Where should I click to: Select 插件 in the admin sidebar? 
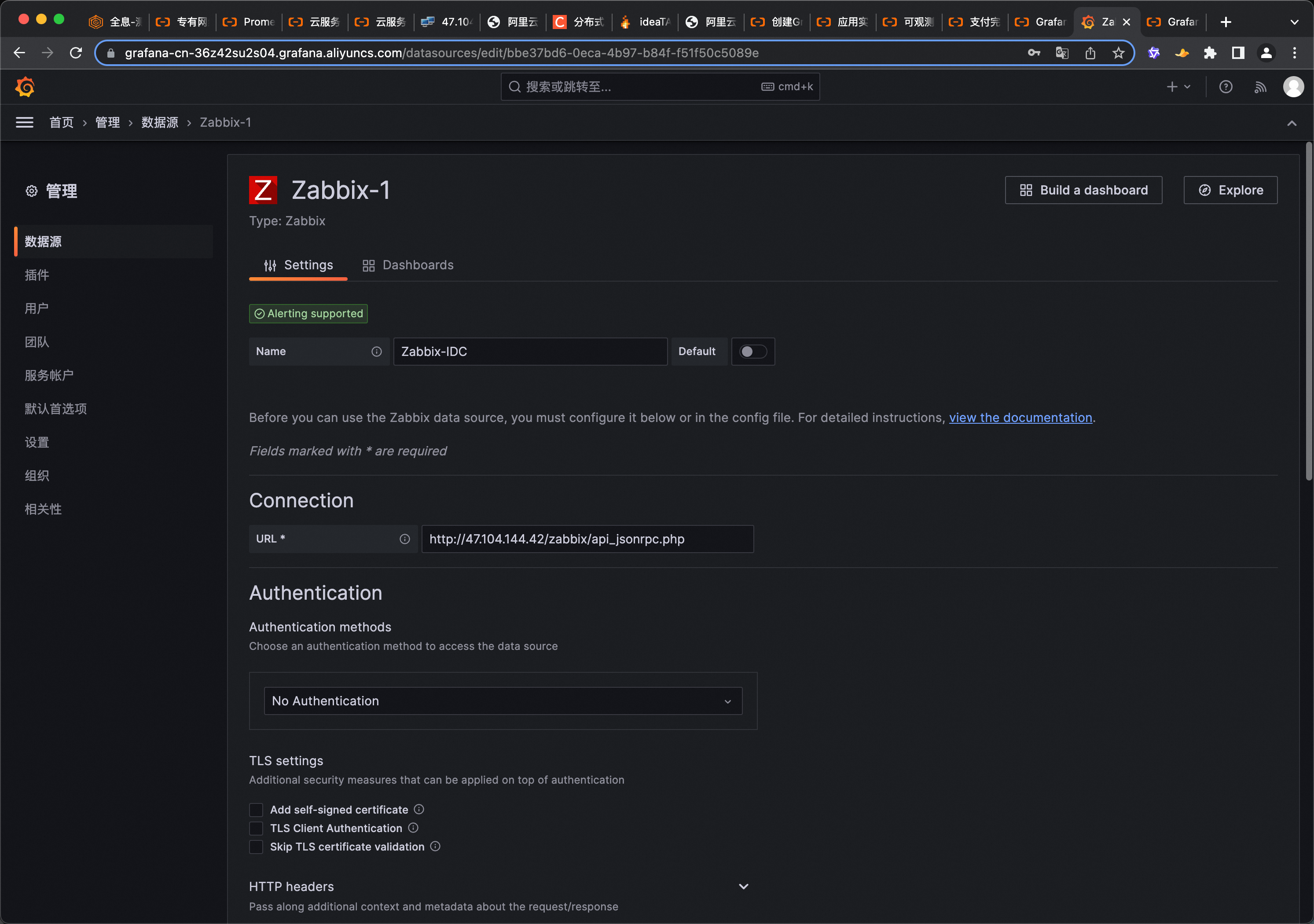(x=37, y=275)
